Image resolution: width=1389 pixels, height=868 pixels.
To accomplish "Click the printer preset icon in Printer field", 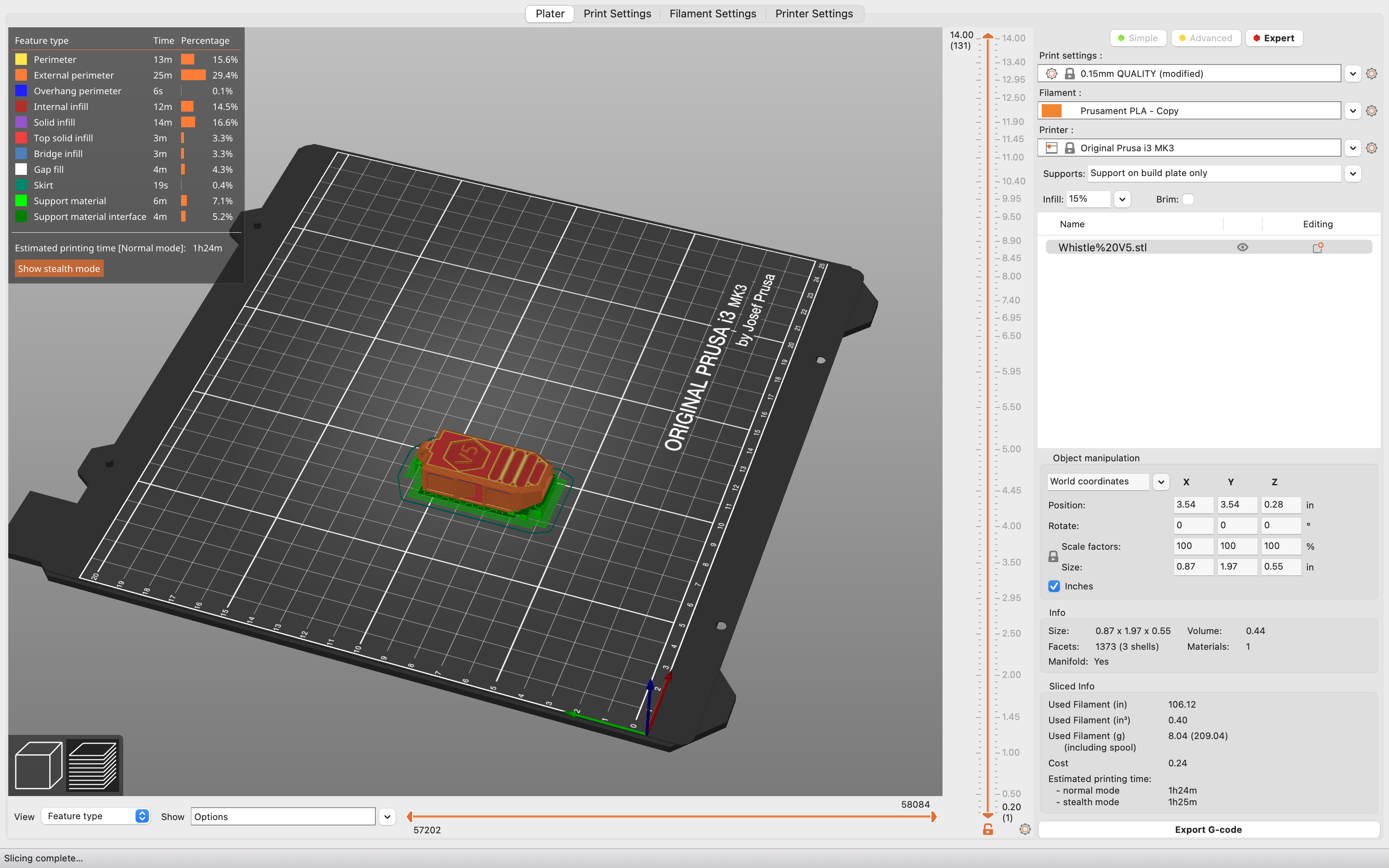I will [x=1052, y=148].
